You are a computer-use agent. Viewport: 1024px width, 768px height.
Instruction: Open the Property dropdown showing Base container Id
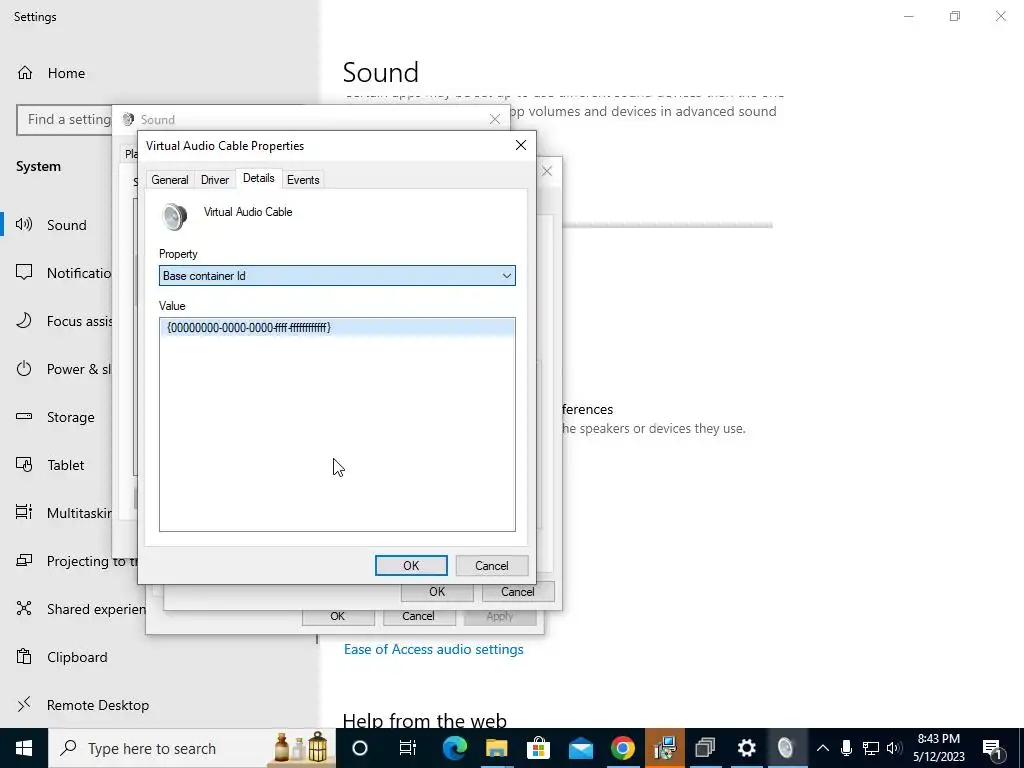pos(337,276)
